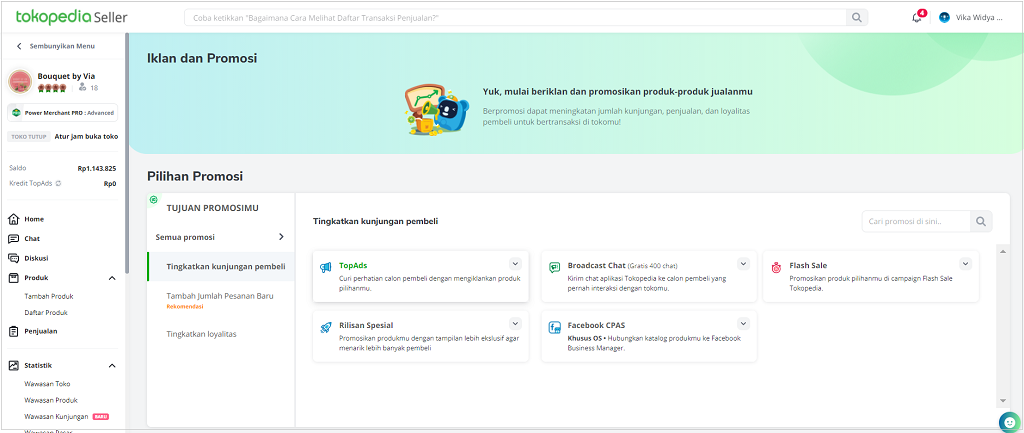
Task: Open the Semua promosi option
Action: pyautogui.click(x=221, y=237)
